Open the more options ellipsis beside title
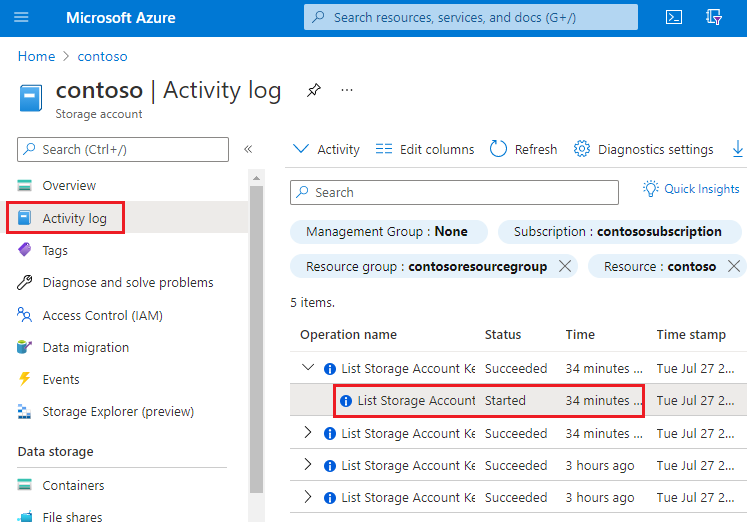Viewport: 747px width, 522px height. 347,90
